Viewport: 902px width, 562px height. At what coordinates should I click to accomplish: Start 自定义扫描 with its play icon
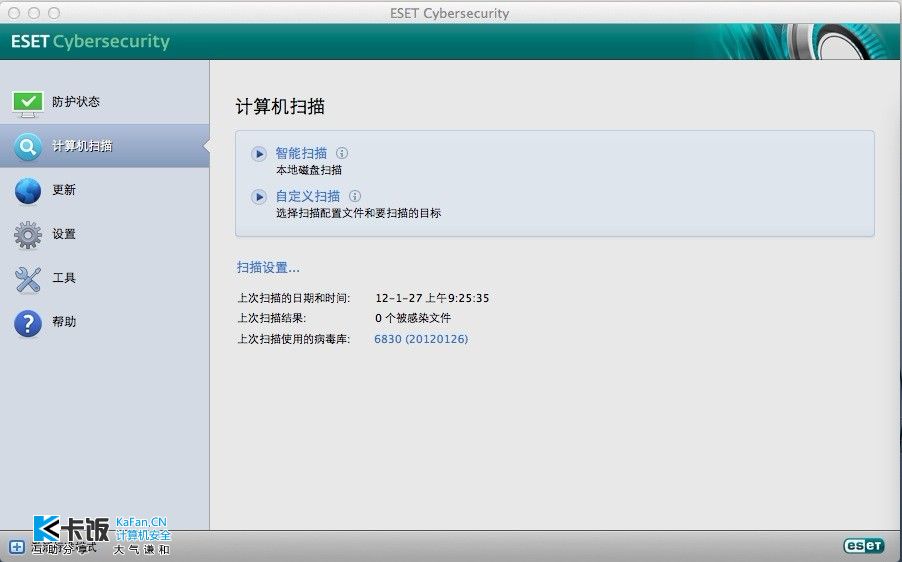[259, 197]
